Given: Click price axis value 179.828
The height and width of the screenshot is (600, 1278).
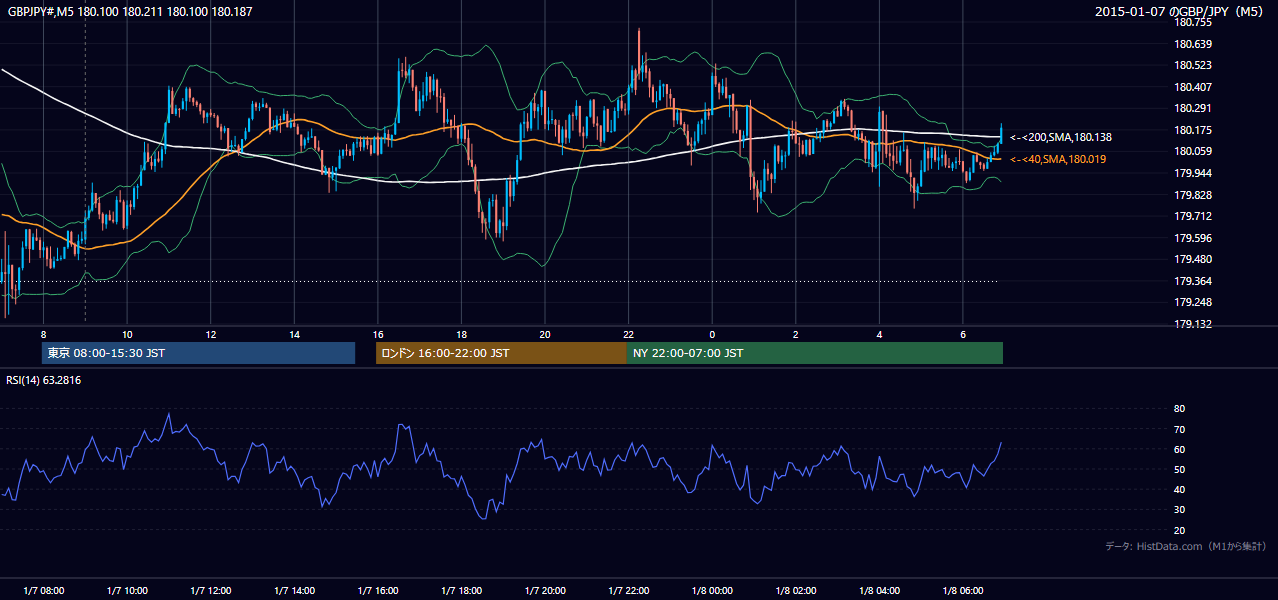Looking at the screenshot, I should click(1193, 195).
